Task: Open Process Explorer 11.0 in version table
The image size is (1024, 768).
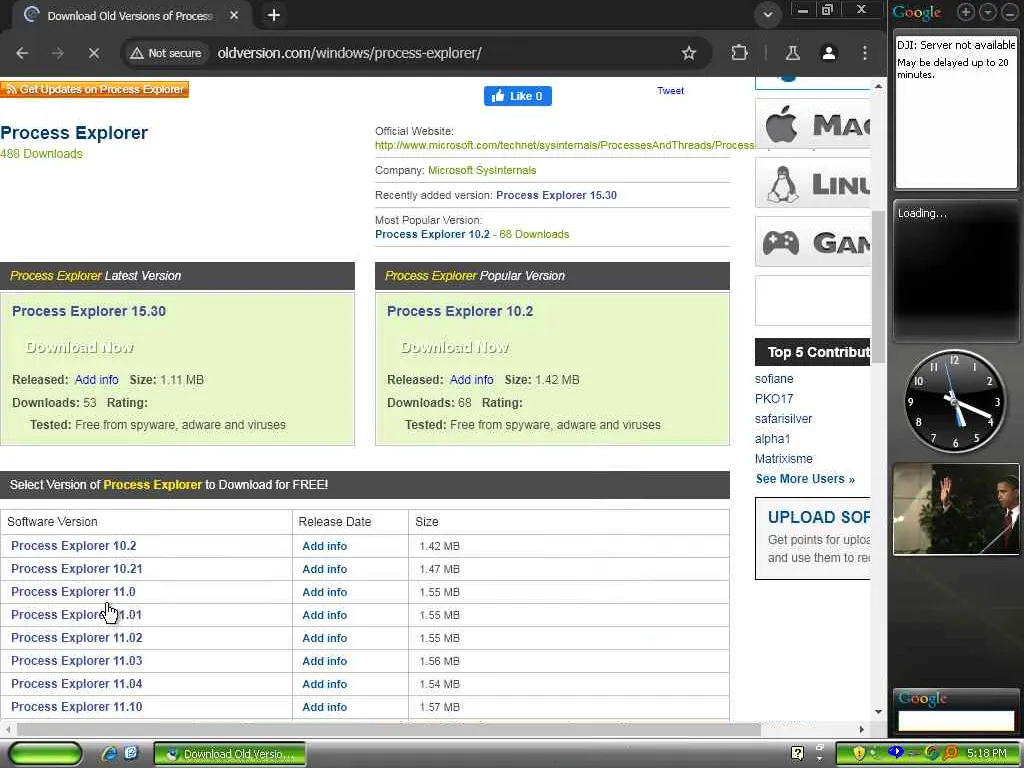Action: tap(73, 592)
